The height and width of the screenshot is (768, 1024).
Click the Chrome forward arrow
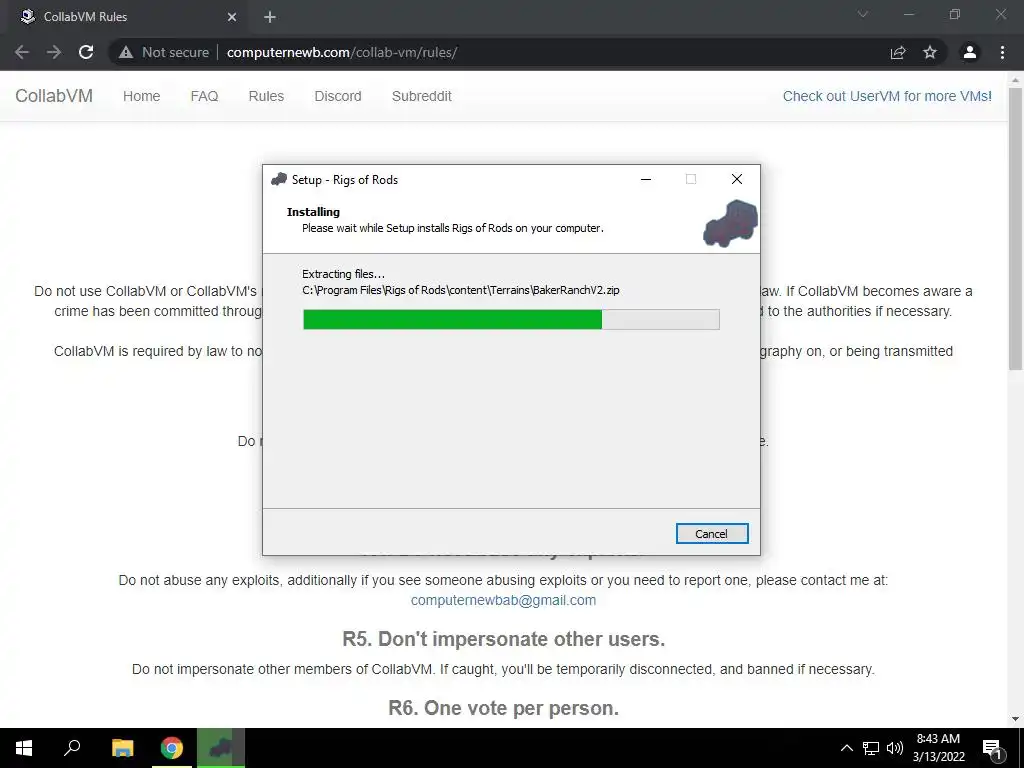point(54,52)
